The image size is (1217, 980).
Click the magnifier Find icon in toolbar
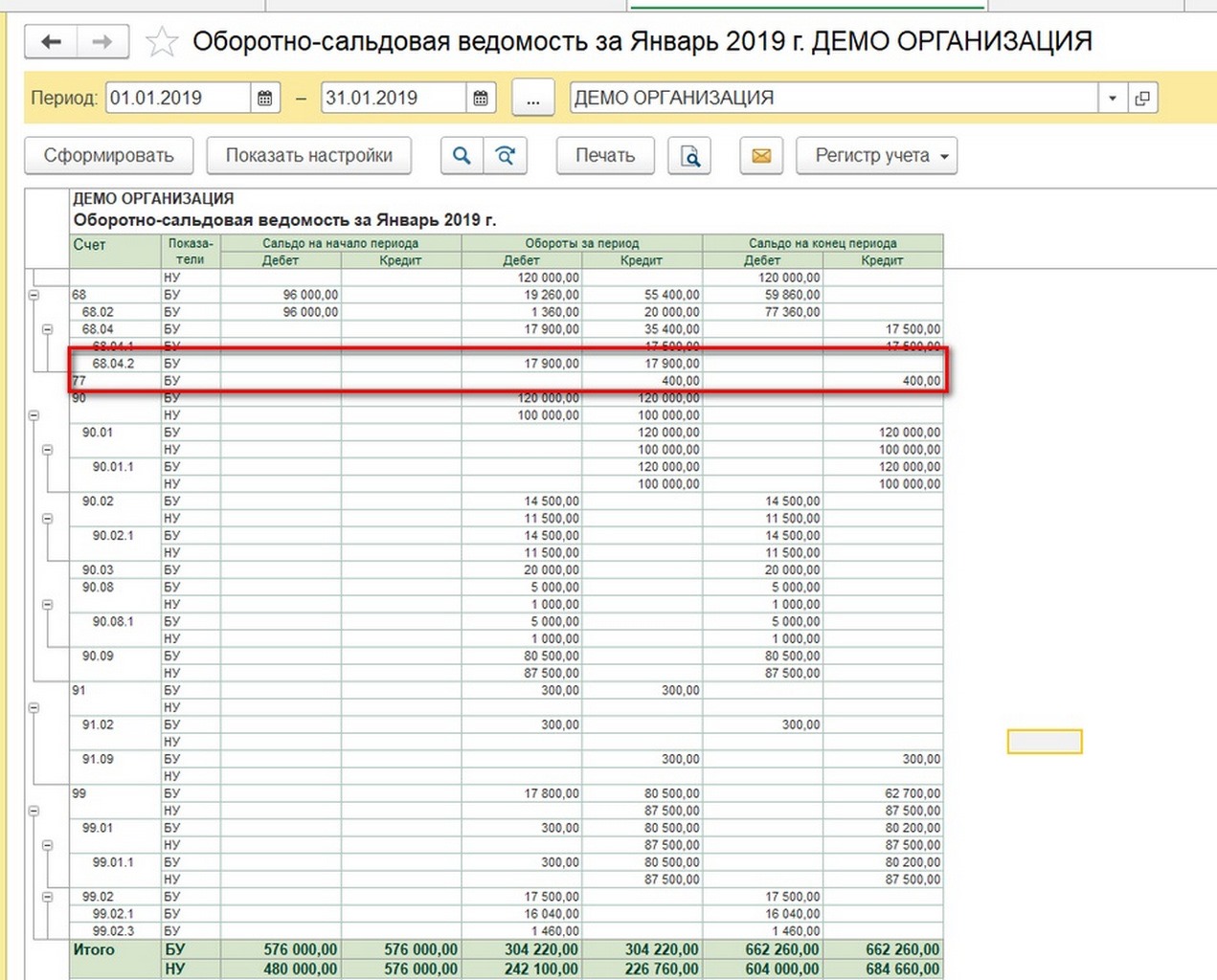(x=462, y=156)
